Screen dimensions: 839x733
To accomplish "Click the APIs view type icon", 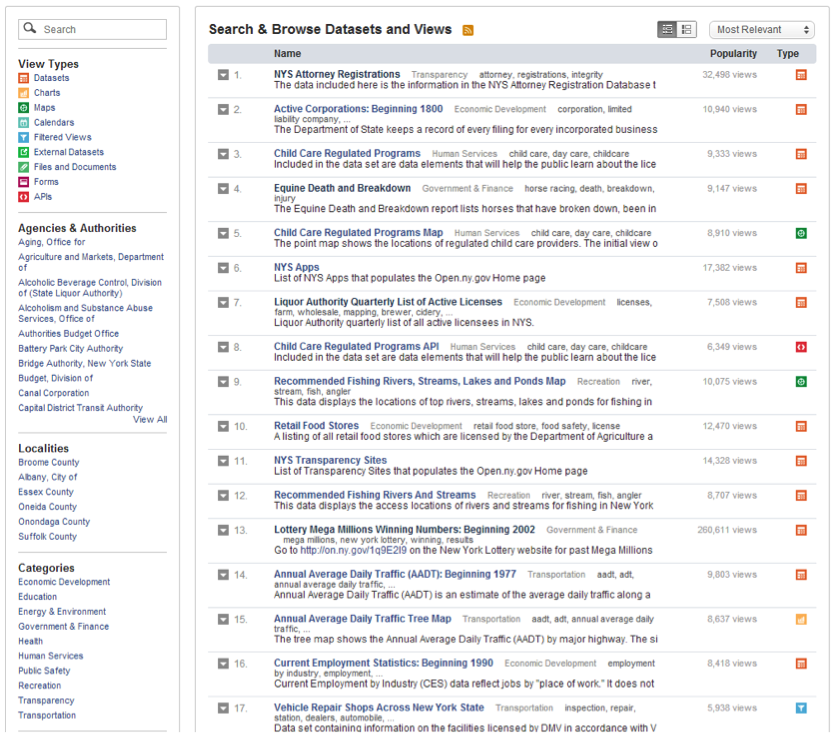I will 24,197.
